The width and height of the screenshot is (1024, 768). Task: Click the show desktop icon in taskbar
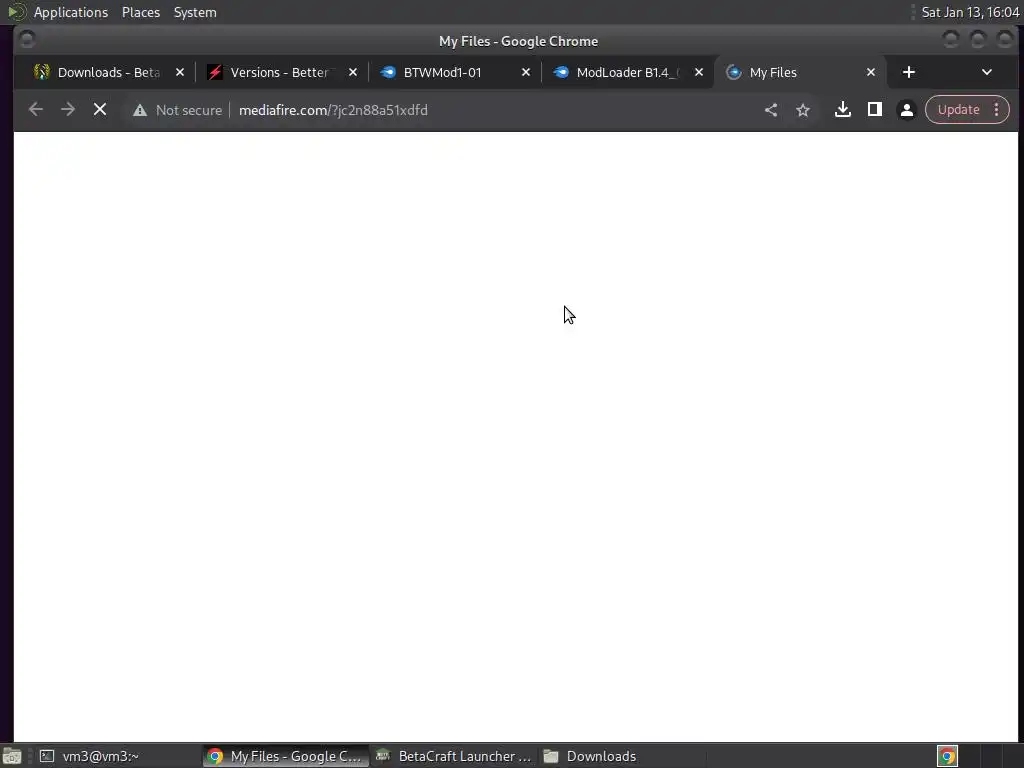(x=11, y=757)
